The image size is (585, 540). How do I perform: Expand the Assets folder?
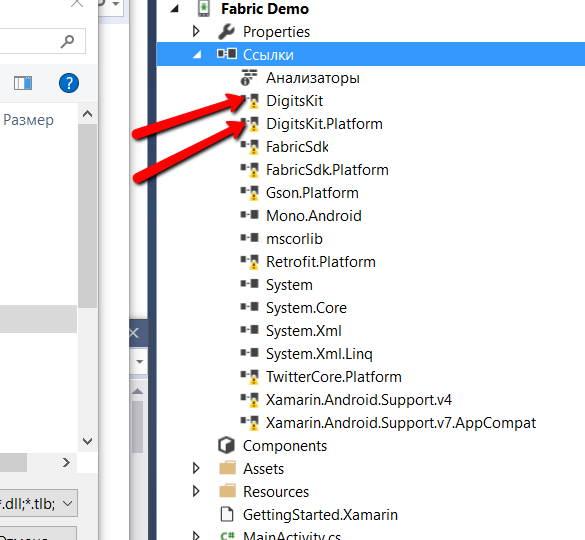tap(196, 468)
